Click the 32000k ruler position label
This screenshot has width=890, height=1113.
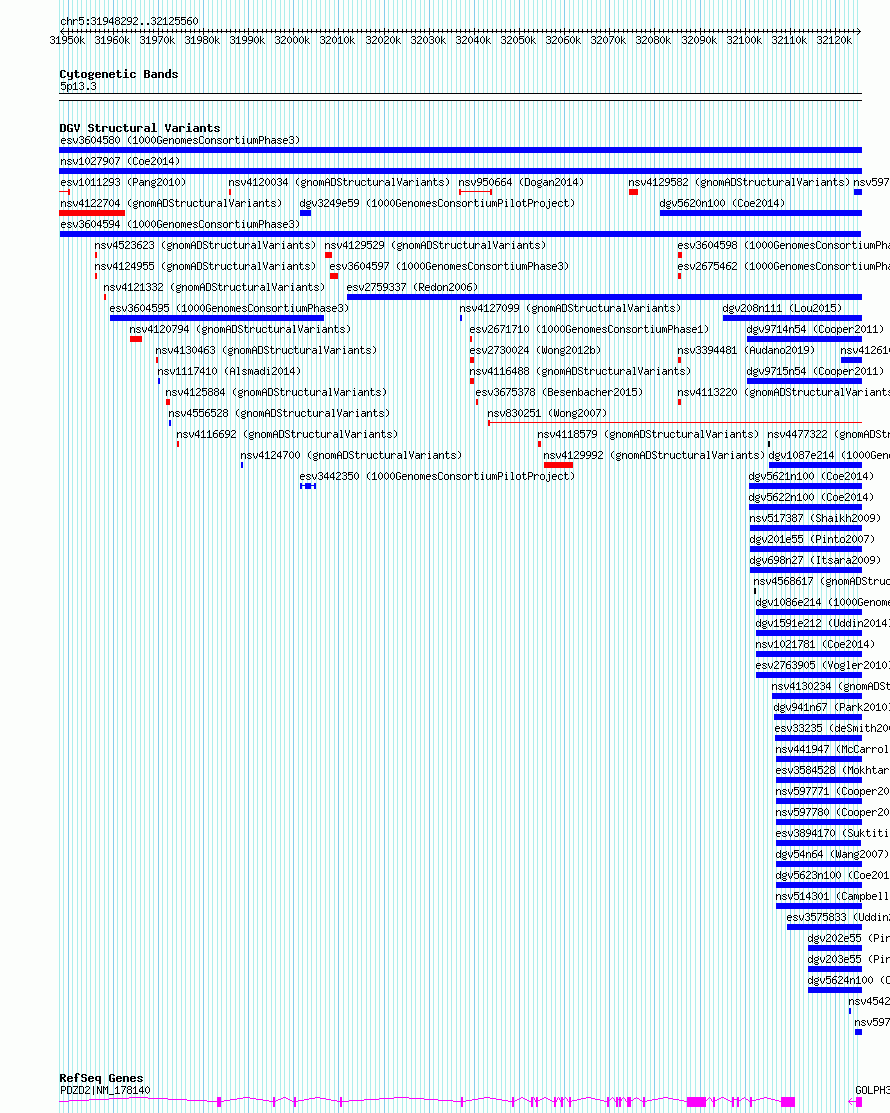[x=292, y=40]
